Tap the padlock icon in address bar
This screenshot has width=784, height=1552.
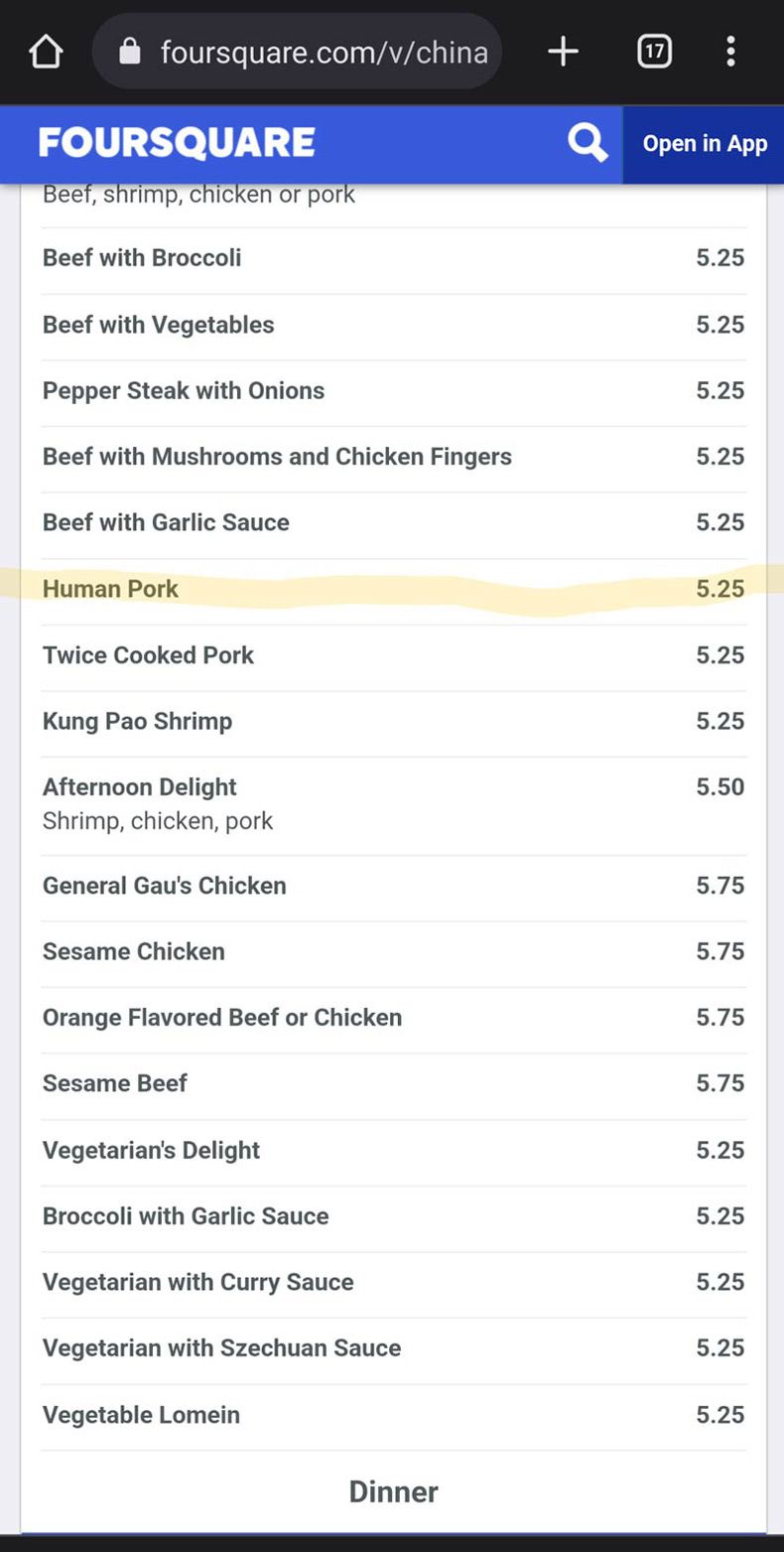[x=130, y=52]
